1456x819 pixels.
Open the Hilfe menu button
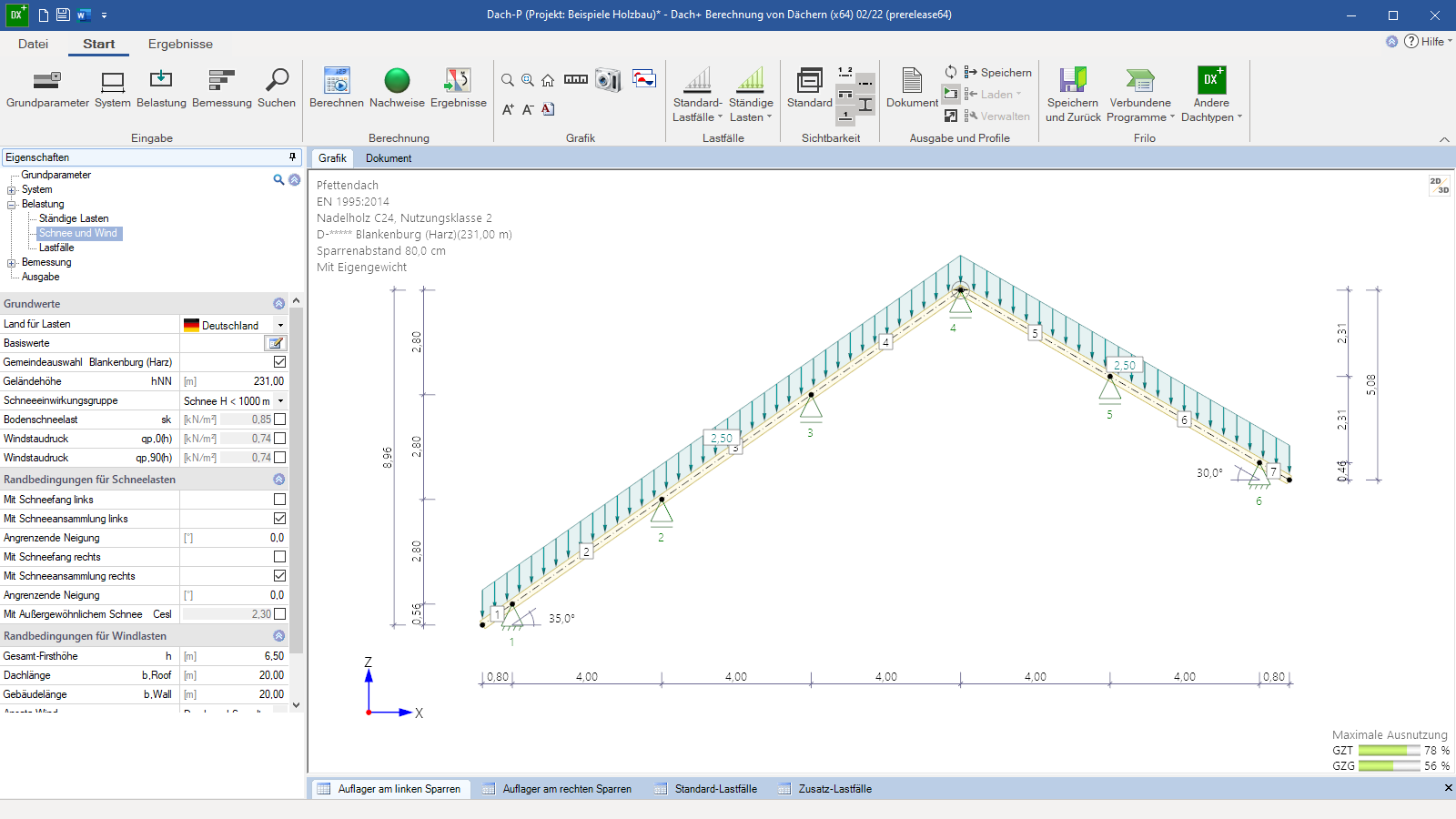click(1428, 42)
